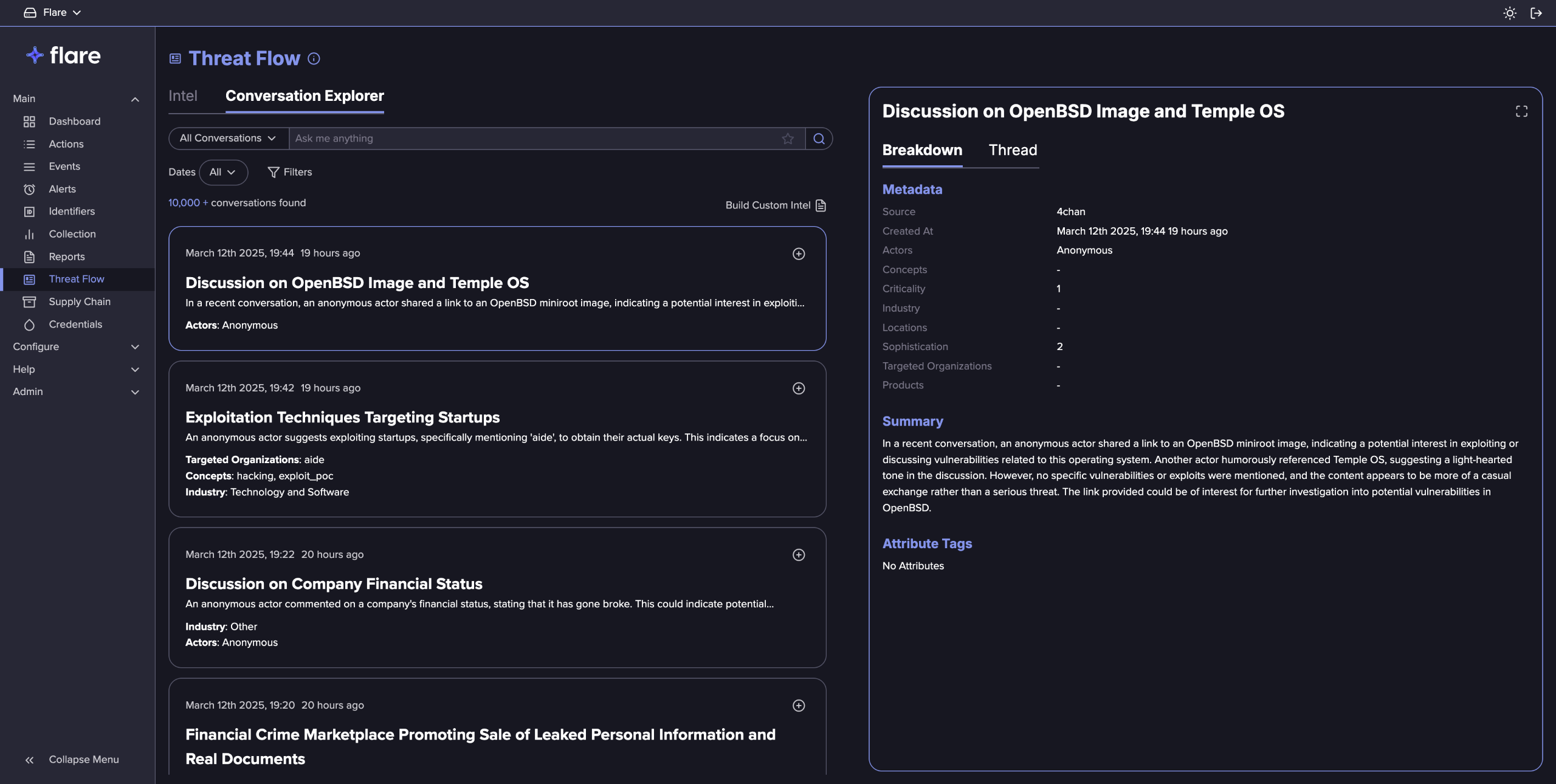Click the Threat Flow info icon
The image size is (1556, 784).
pyautogui.click(x=314, y=58)
